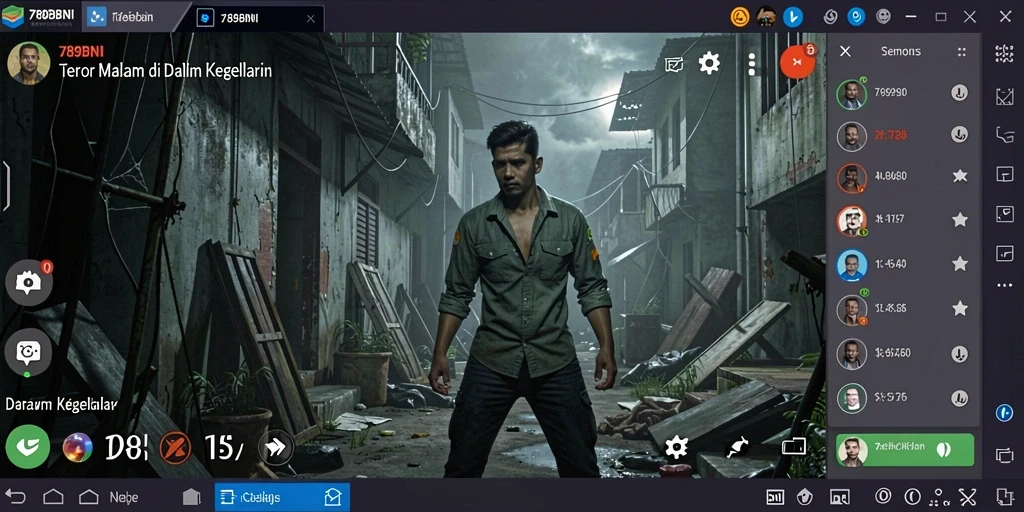1024x512 pixels.
Task: Open the account avatar in the title bar
Action: click(x=766, y=16)
